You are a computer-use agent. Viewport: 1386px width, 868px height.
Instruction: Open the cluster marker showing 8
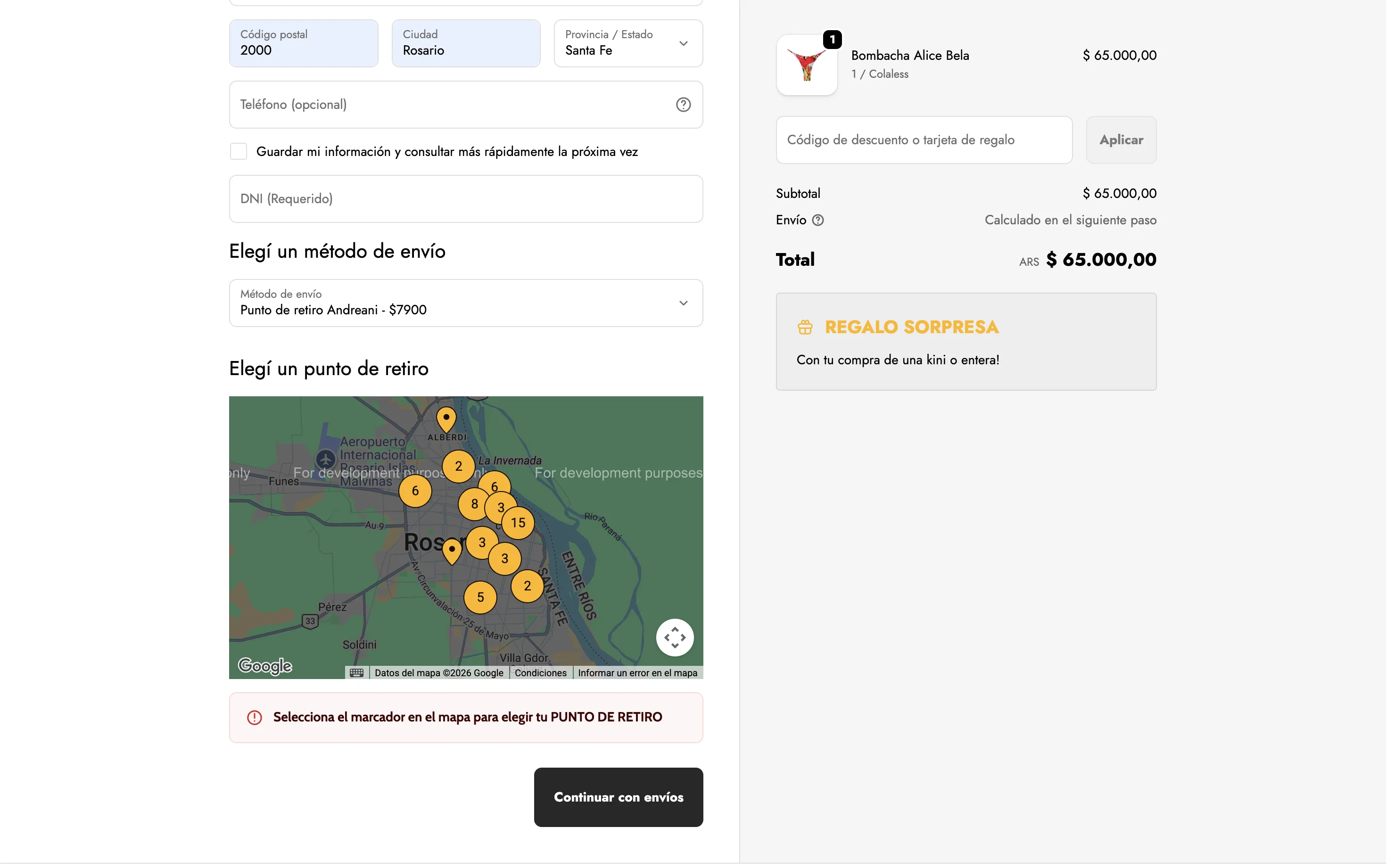tap(474, 504)
